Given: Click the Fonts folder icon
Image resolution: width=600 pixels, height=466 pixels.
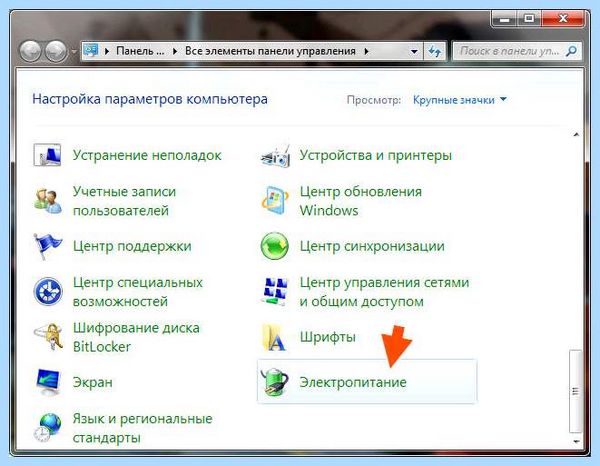Looking at the screenshot, I should [x=274, y=337].
